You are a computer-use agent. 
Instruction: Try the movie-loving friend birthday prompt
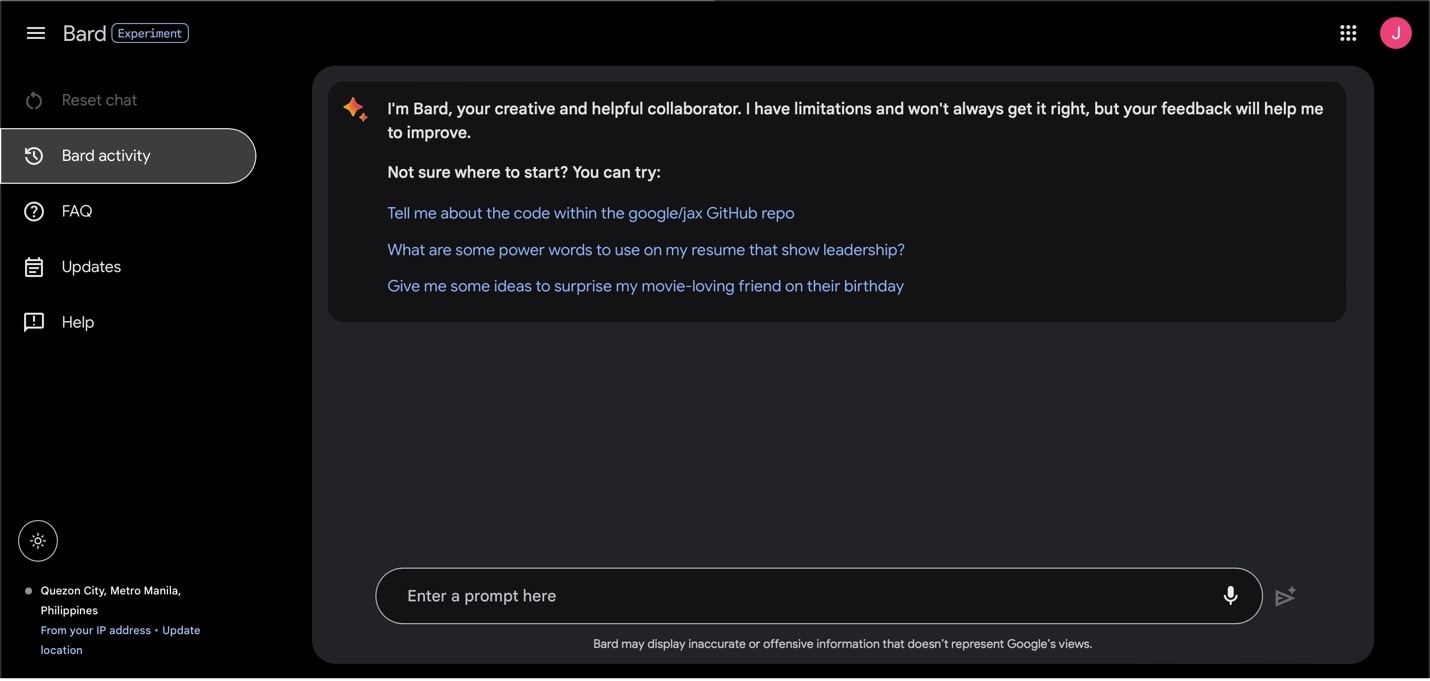coord(645,286)
